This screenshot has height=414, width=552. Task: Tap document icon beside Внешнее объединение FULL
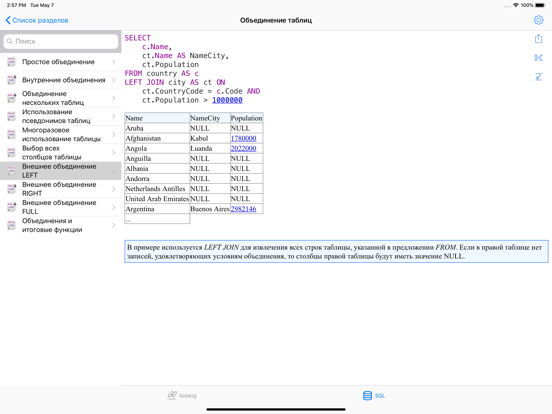coord(12,207)
